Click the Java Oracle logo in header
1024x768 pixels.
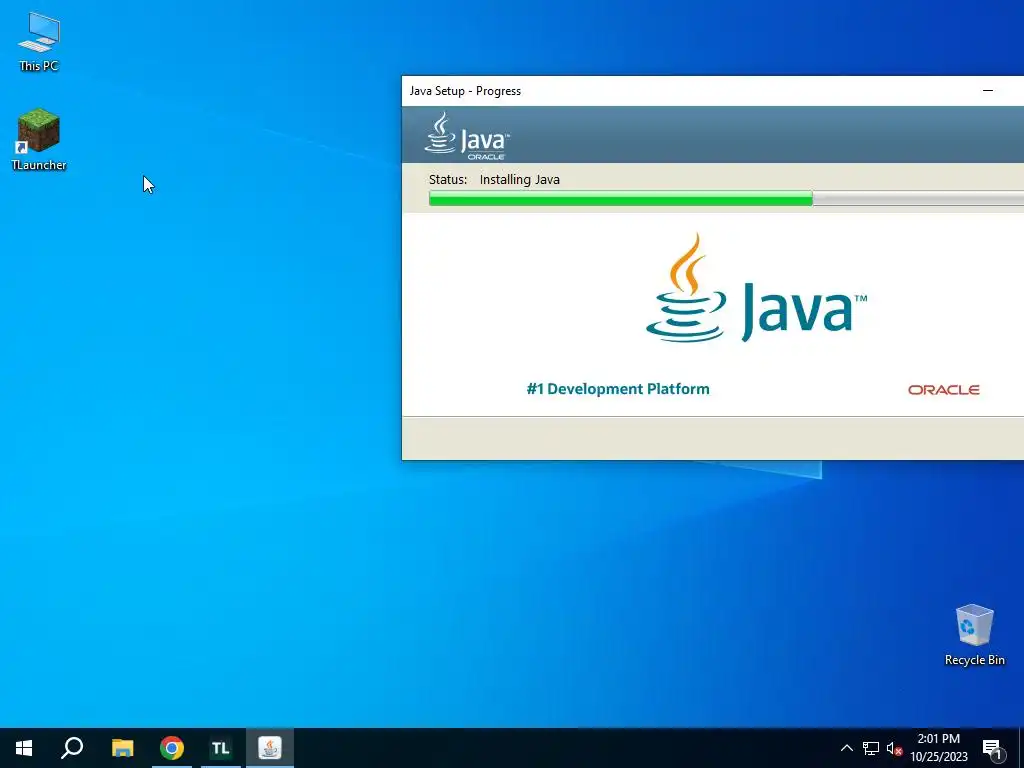467,136
